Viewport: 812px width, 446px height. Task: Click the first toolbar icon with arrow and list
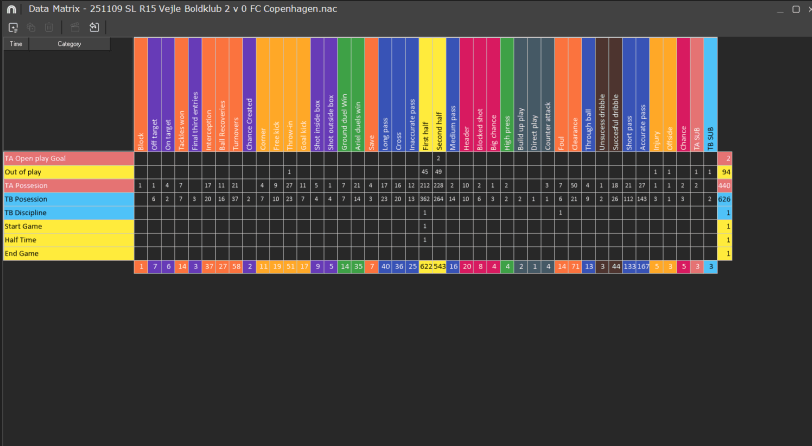click(13, 27)
